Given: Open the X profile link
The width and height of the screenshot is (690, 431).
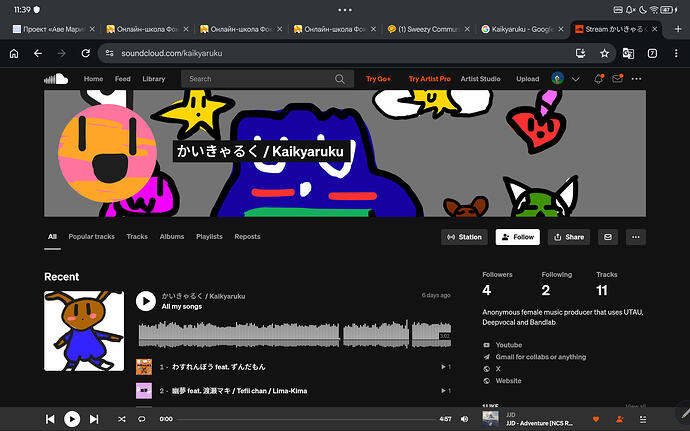Looking at the screenshot, I should (498, 368).
